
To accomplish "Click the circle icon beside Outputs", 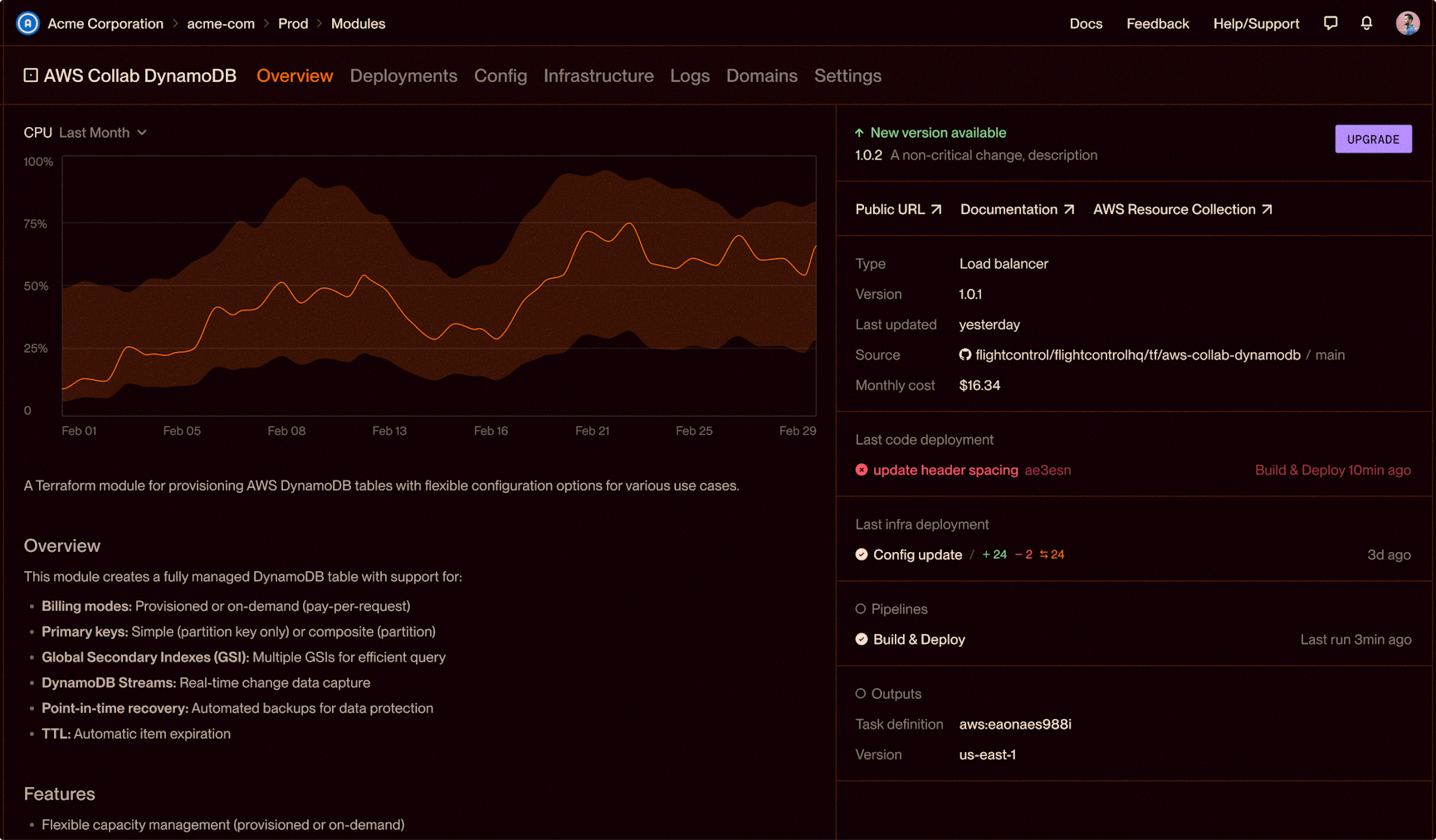I will click(x=861, y=694).
